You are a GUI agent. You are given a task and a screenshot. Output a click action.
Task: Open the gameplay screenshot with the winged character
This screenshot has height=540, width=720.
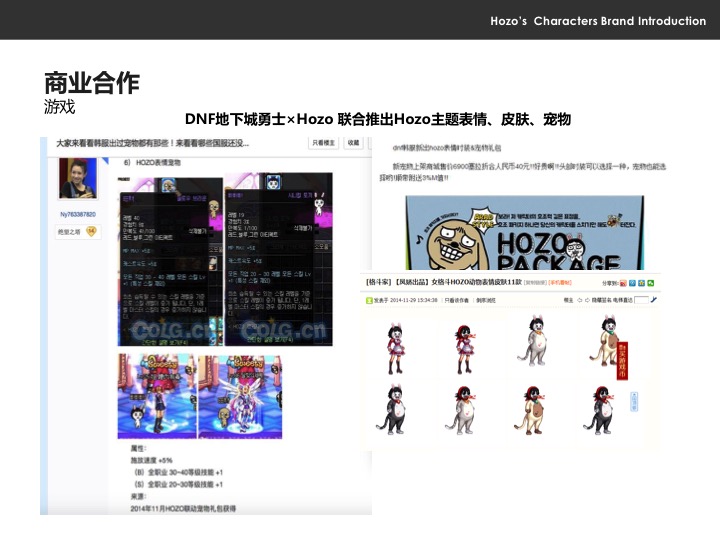(x=240, y=396)
